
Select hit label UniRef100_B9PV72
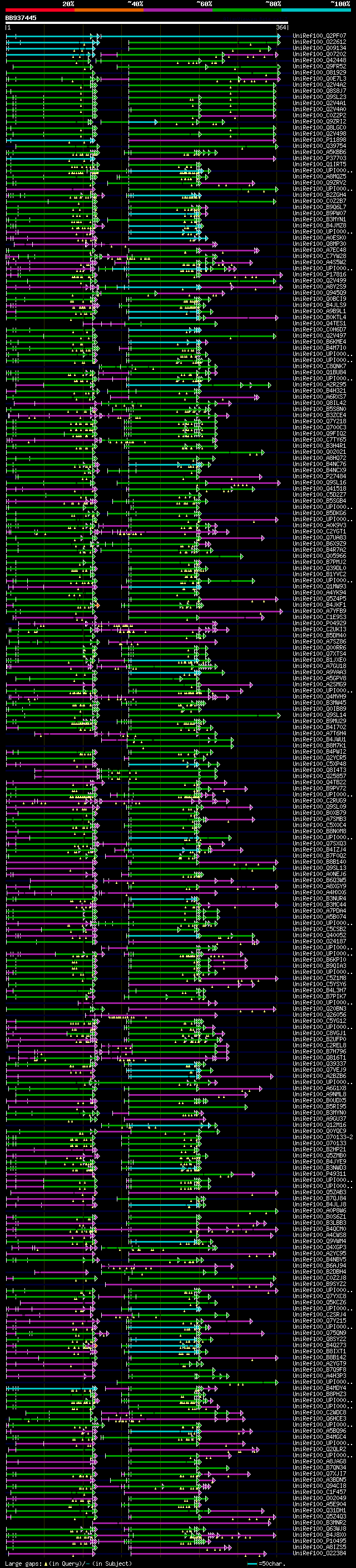pos(319,788)
